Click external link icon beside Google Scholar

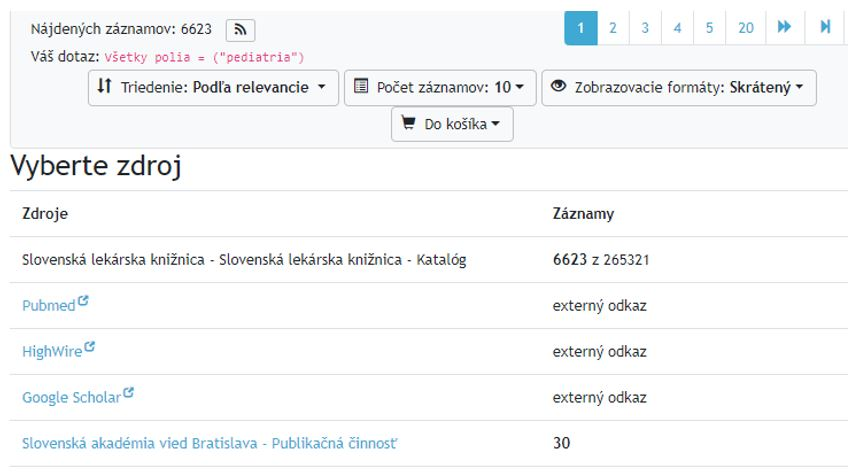128,393
